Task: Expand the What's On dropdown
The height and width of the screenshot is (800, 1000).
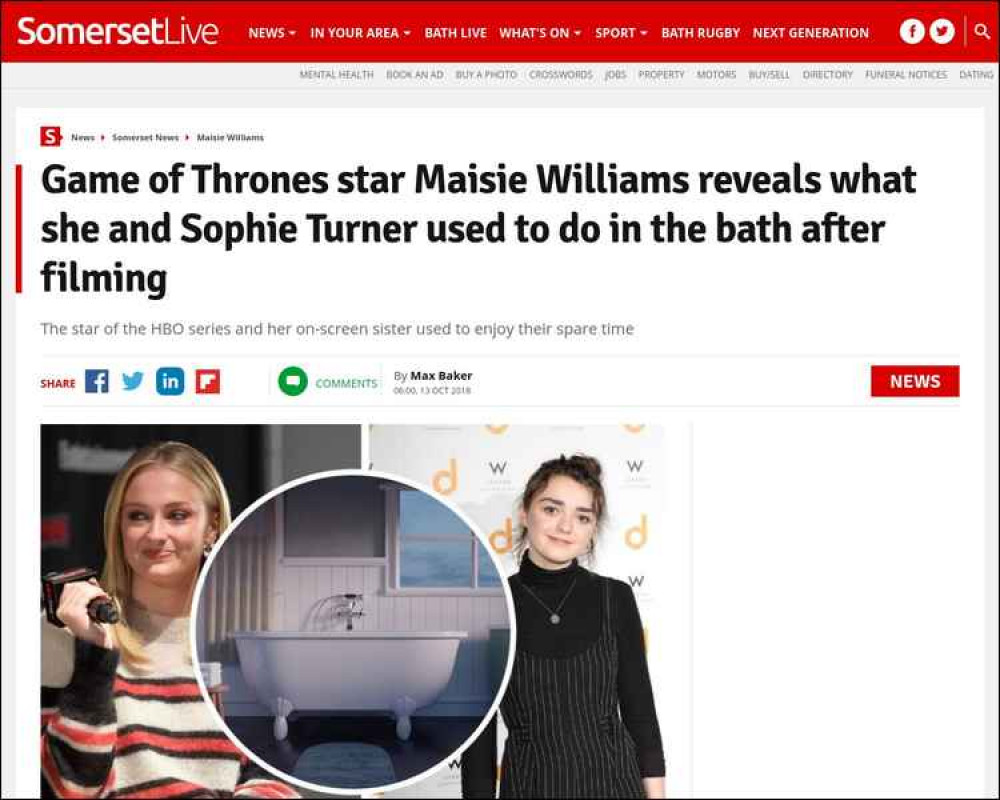Action: (x=540, y=33)
